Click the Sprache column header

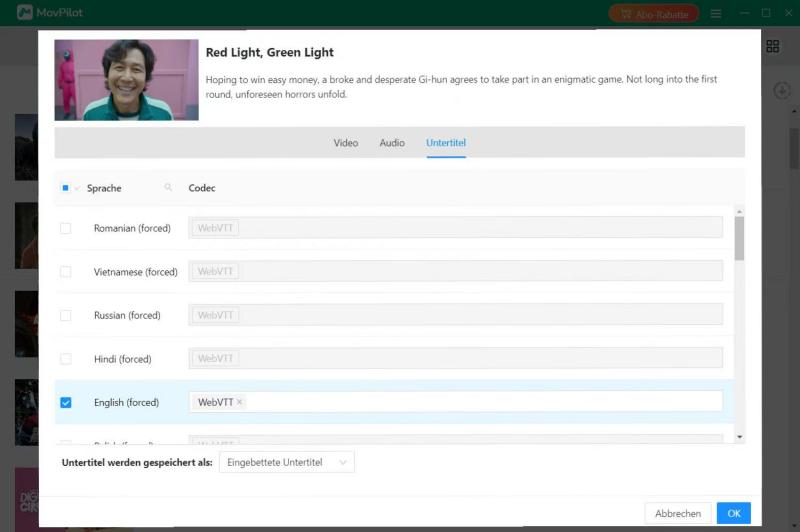[x=104, y=188]
